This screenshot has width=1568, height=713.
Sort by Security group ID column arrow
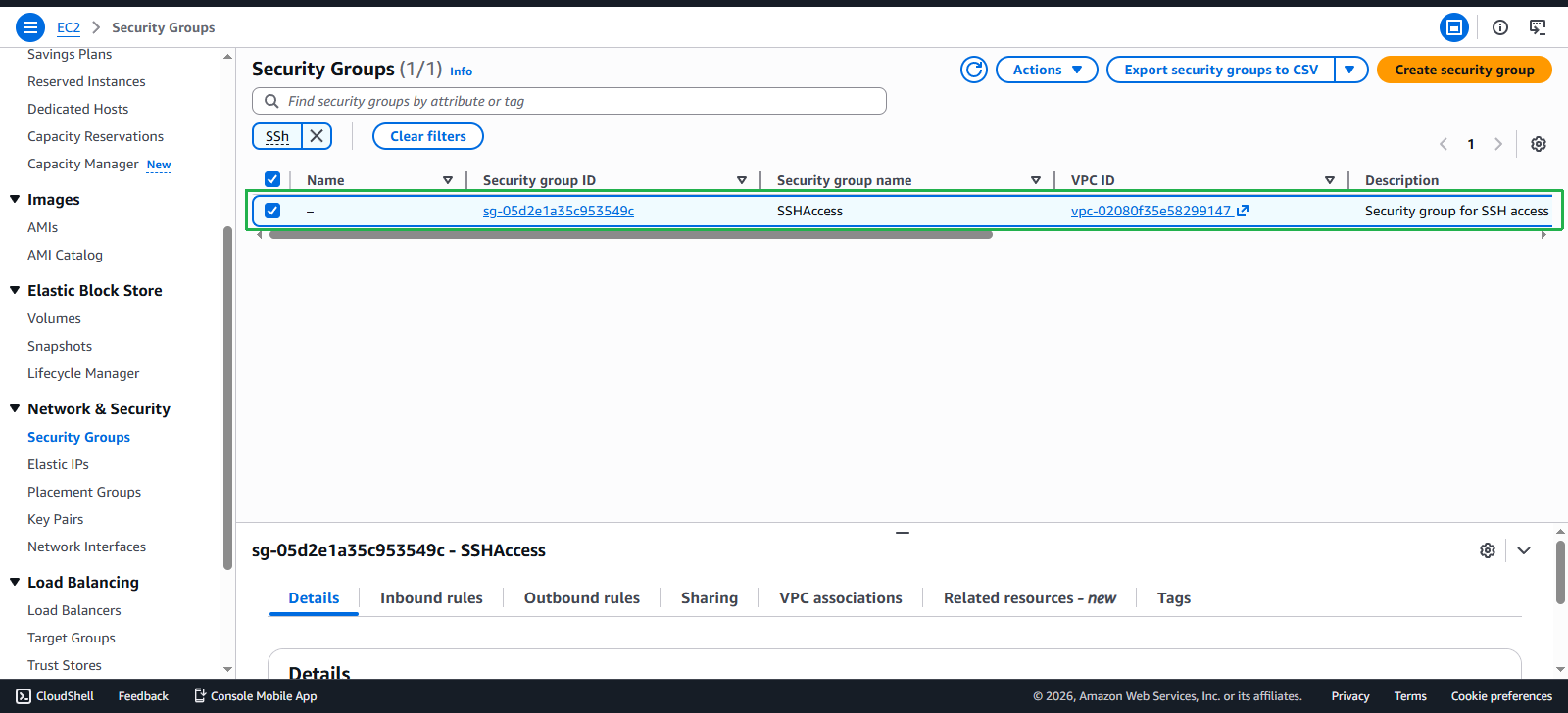point(742,180)
